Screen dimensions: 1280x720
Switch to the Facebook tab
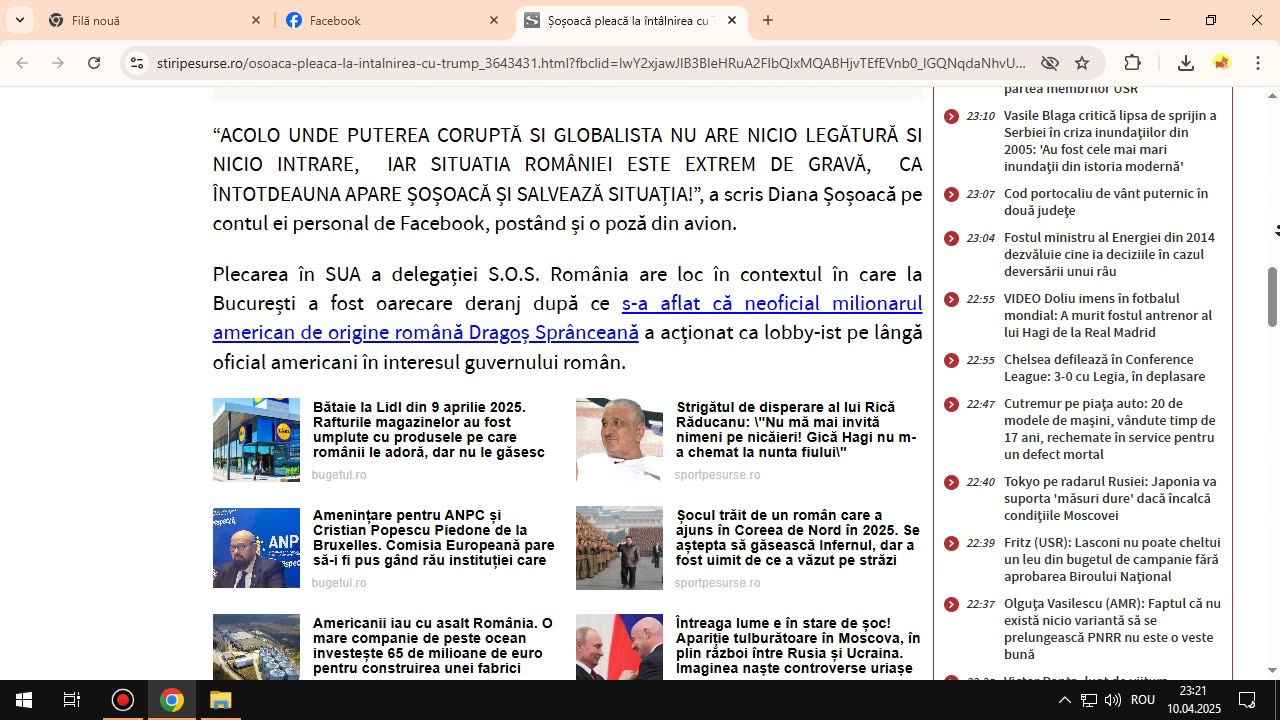[x=393, y=20]
